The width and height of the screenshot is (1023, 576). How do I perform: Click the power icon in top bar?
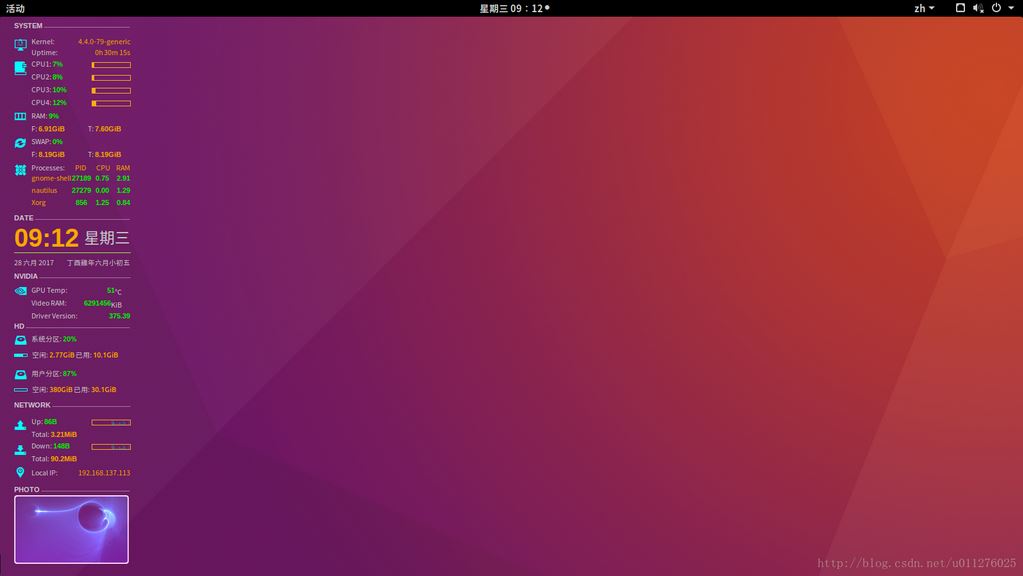[x=996, y=8]
